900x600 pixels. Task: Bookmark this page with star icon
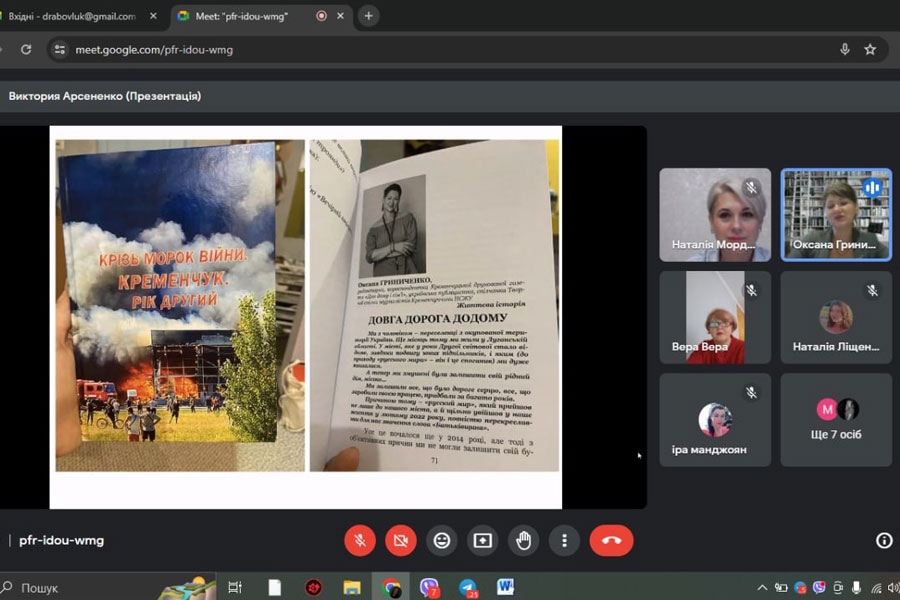[870, 49]
